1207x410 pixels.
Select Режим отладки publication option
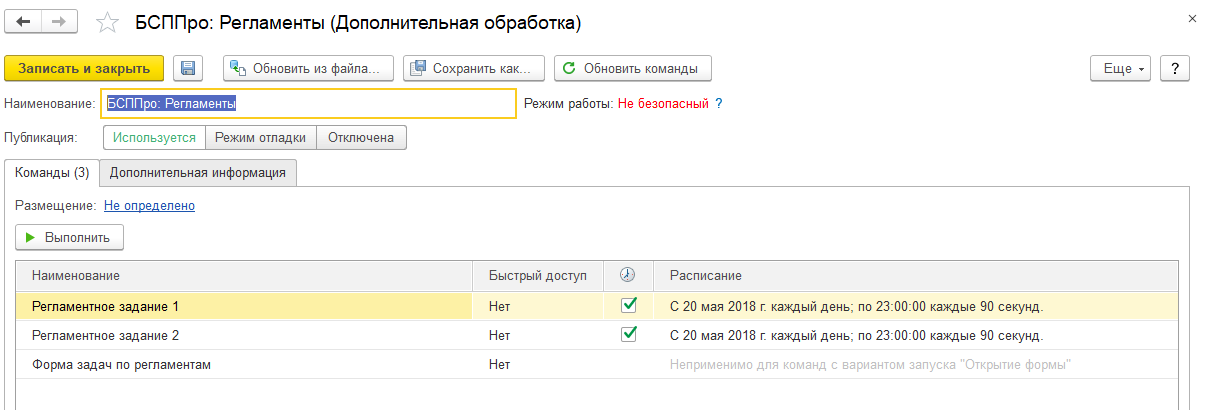pyautogui.click(x=261, y=137)
